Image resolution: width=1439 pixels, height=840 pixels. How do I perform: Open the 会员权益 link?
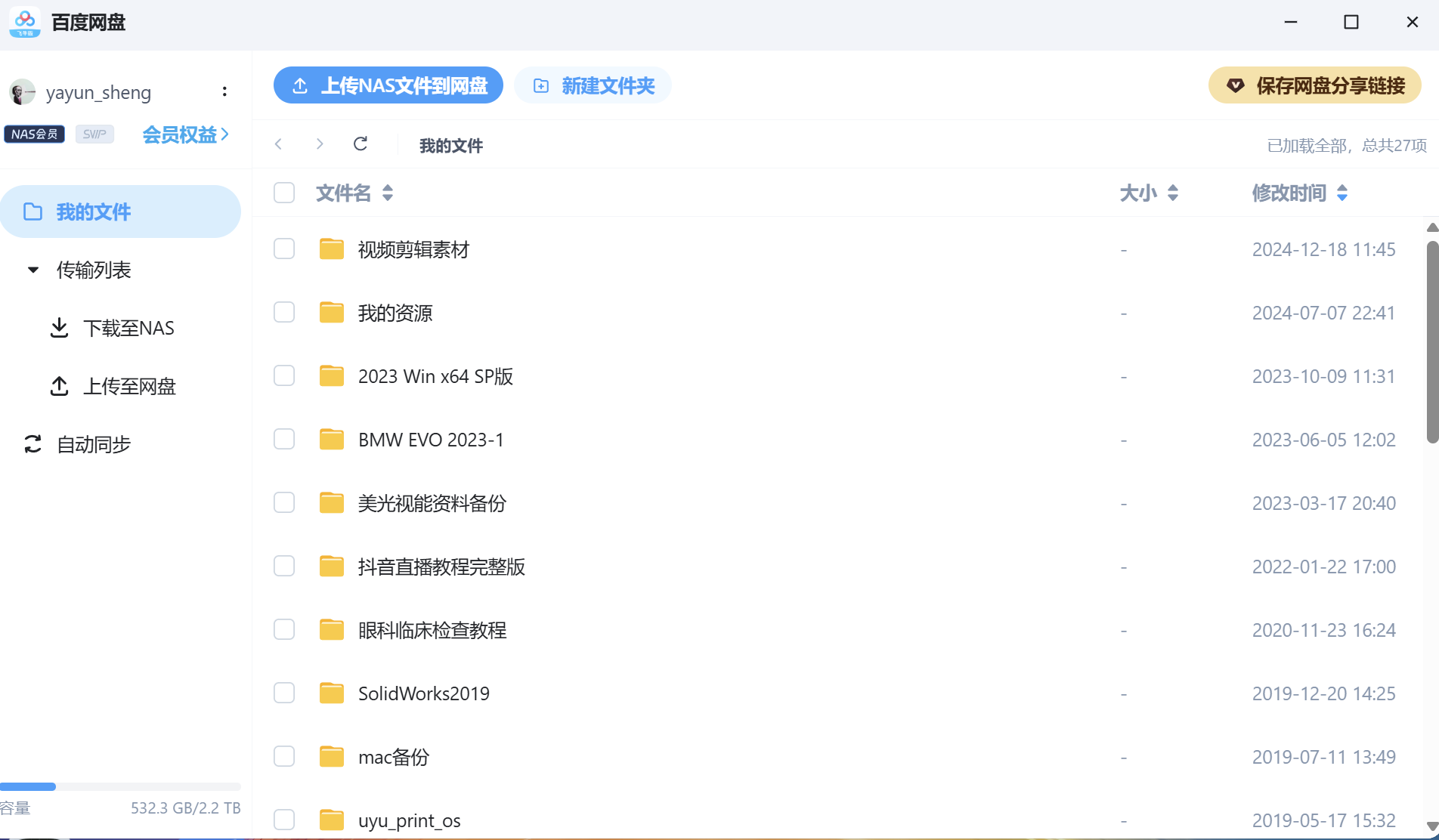(185, 134)
